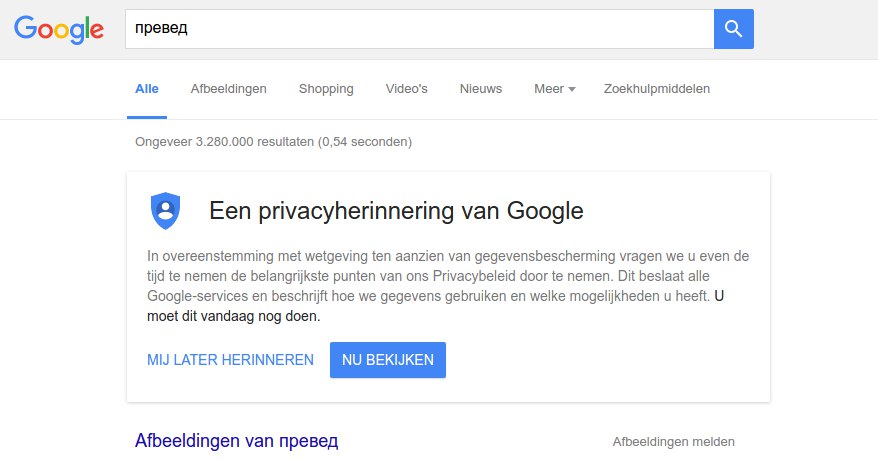Open Zoekhulpmiddelen search tools
Image resolution: width=878 pixels, height=462 pixels.
point(657,88)
